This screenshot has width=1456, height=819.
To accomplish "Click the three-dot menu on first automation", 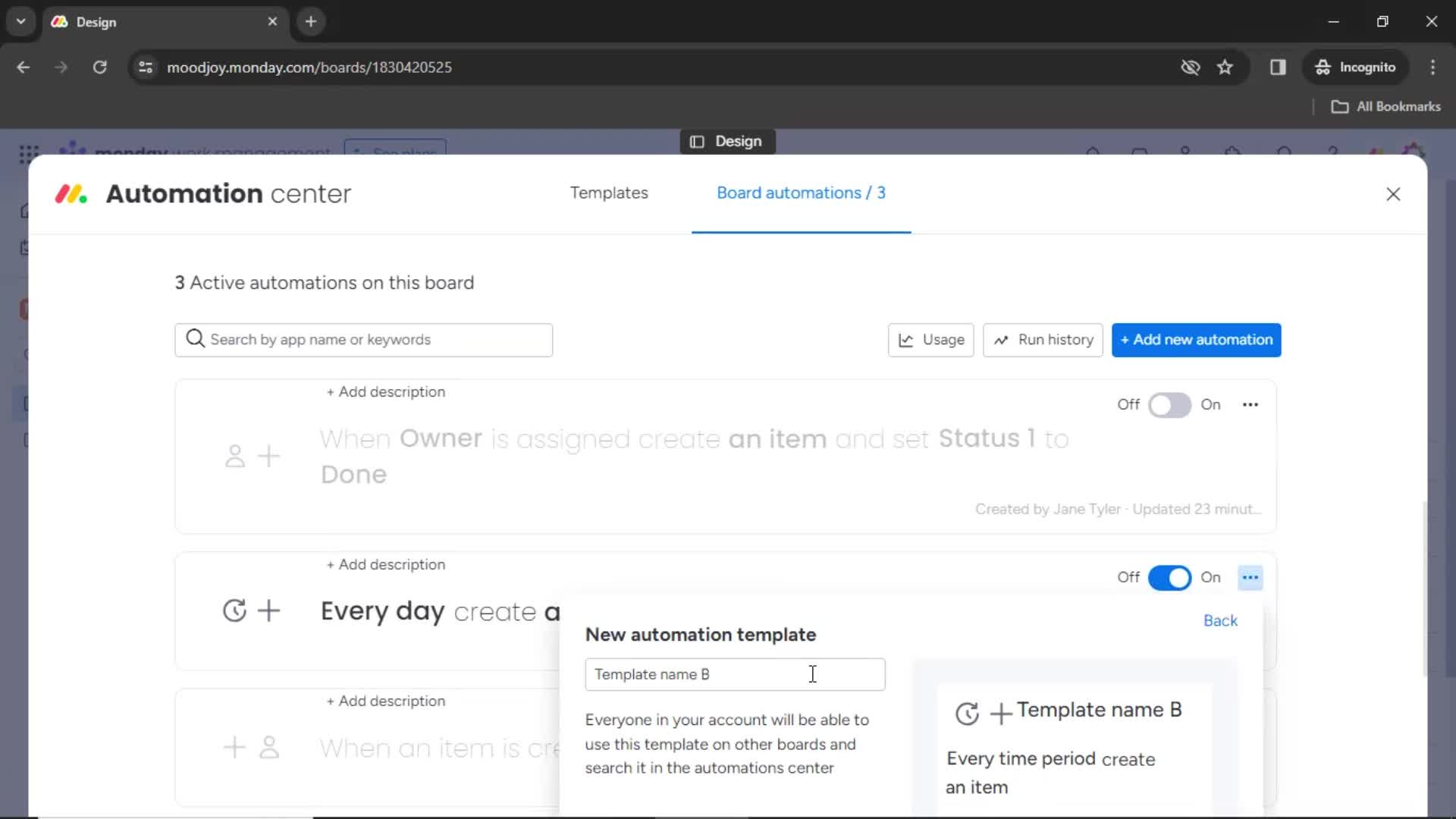I will (x=1251, y=404).
